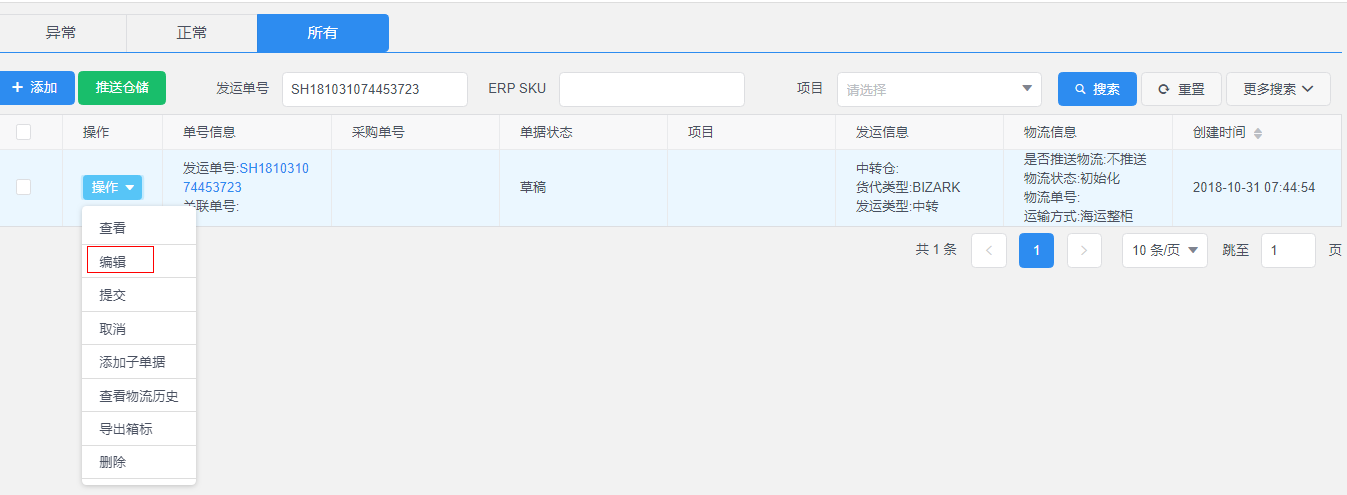1347x495 pixels.
Task: Choose 编辑 from the action menu
Action: (x=139, y=262)
